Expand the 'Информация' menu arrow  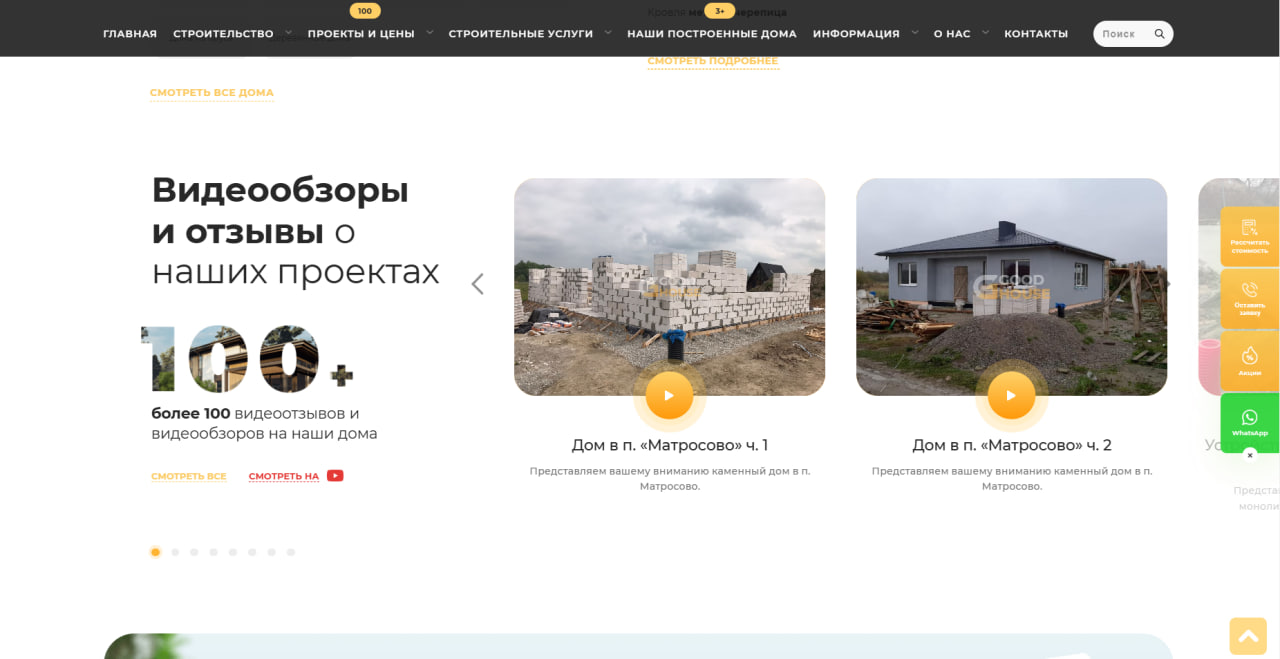pyautogui.click(x=915, y=32)
